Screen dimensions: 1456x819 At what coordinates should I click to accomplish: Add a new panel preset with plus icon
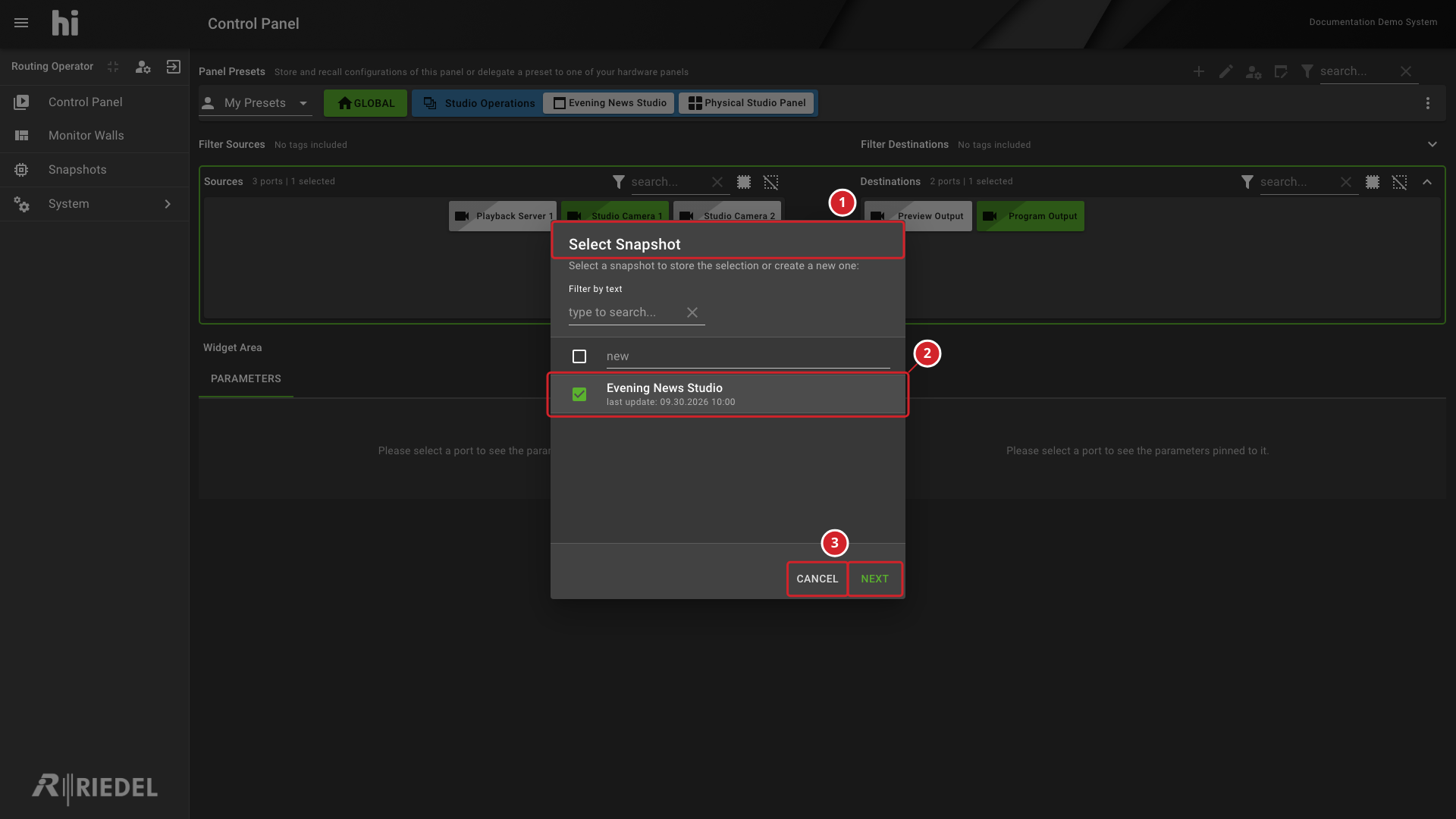click(1199, 71)
